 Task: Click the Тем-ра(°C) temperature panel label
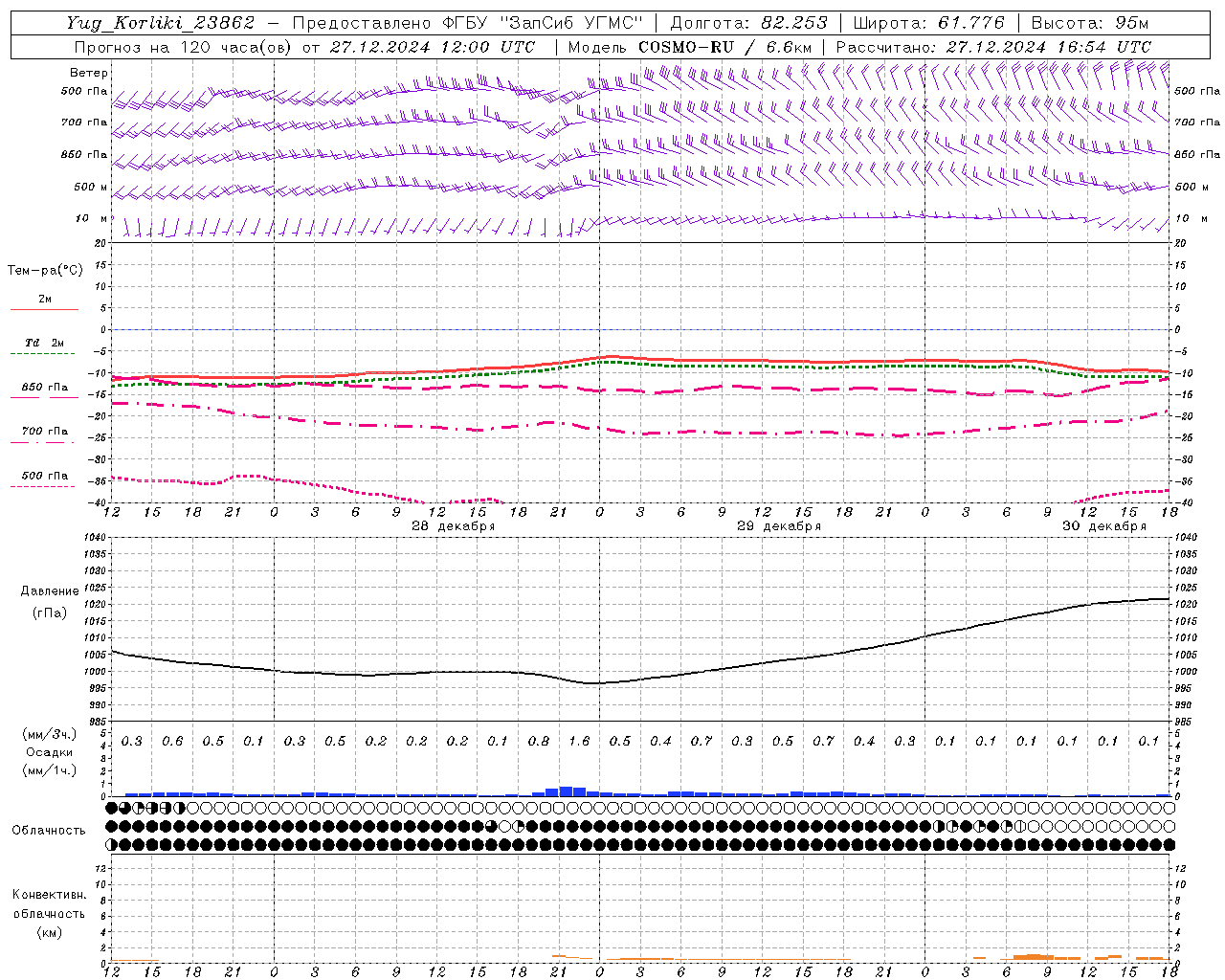pyautogui.click(x=45, y=271)
